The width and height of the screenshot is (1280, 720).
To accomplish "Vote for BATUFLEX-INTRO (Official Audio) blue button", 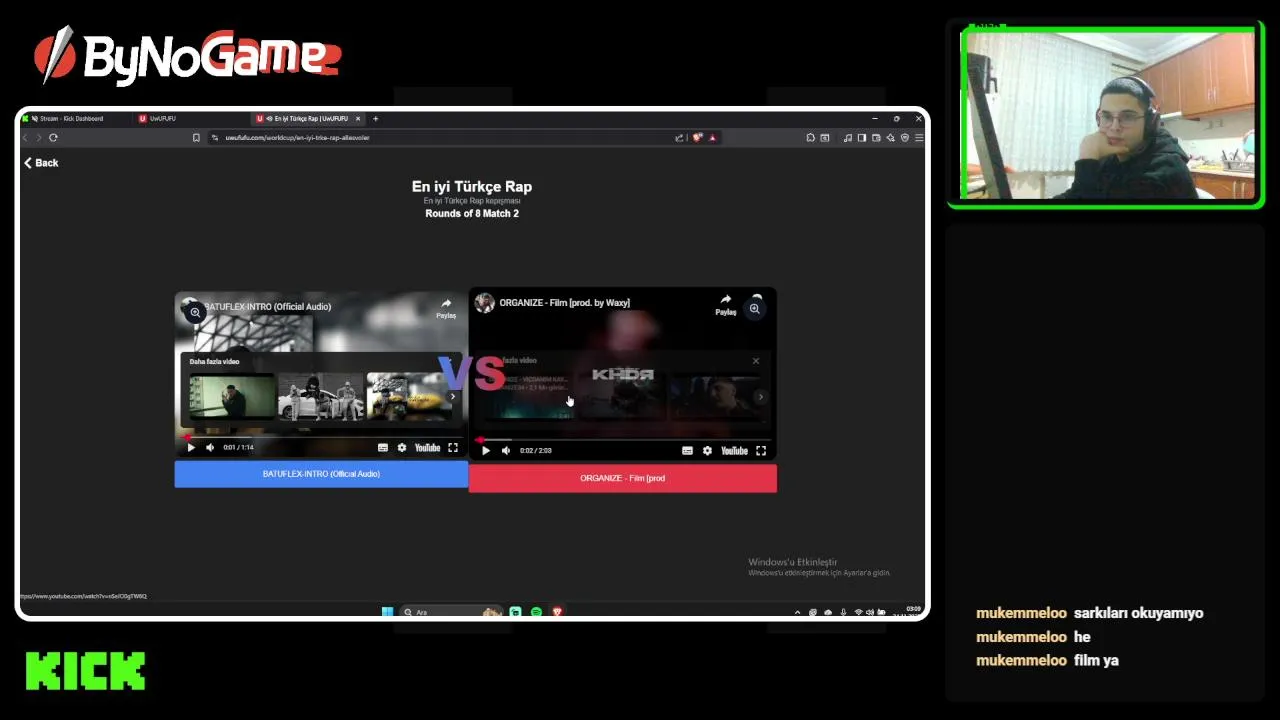I will [321, 474].
